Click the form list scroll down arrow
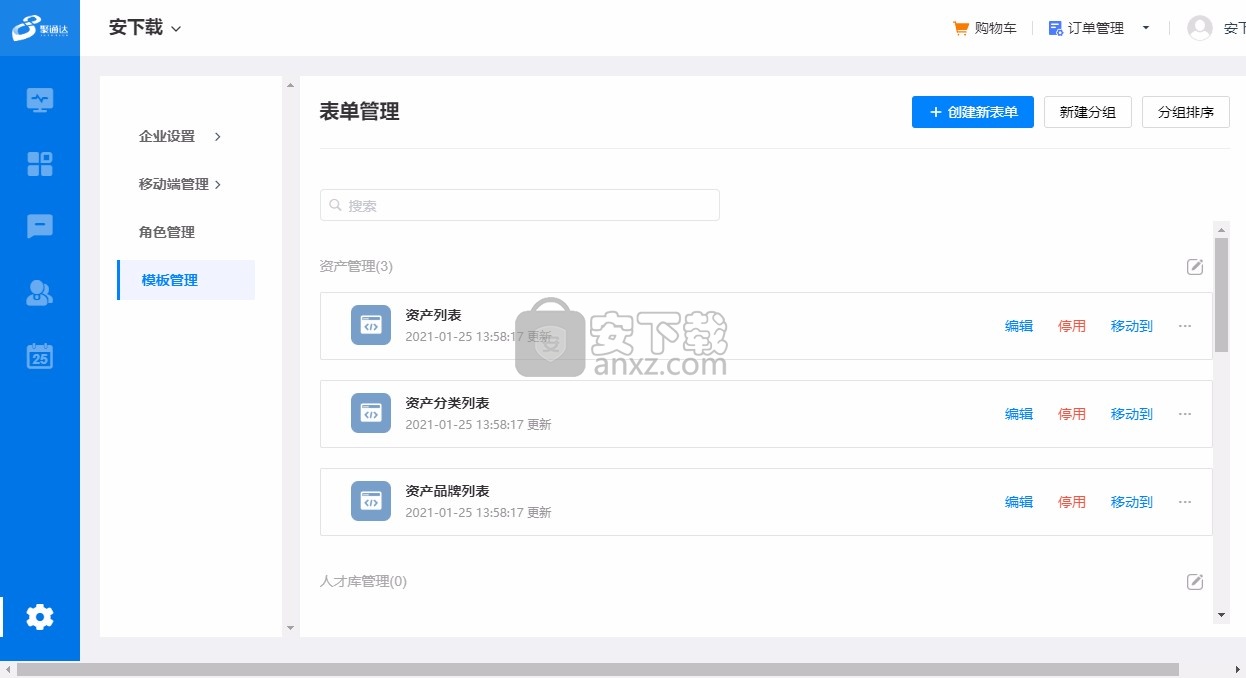Image resolution: width=1246 pixels, height=678 pixels. [1221, 615]
